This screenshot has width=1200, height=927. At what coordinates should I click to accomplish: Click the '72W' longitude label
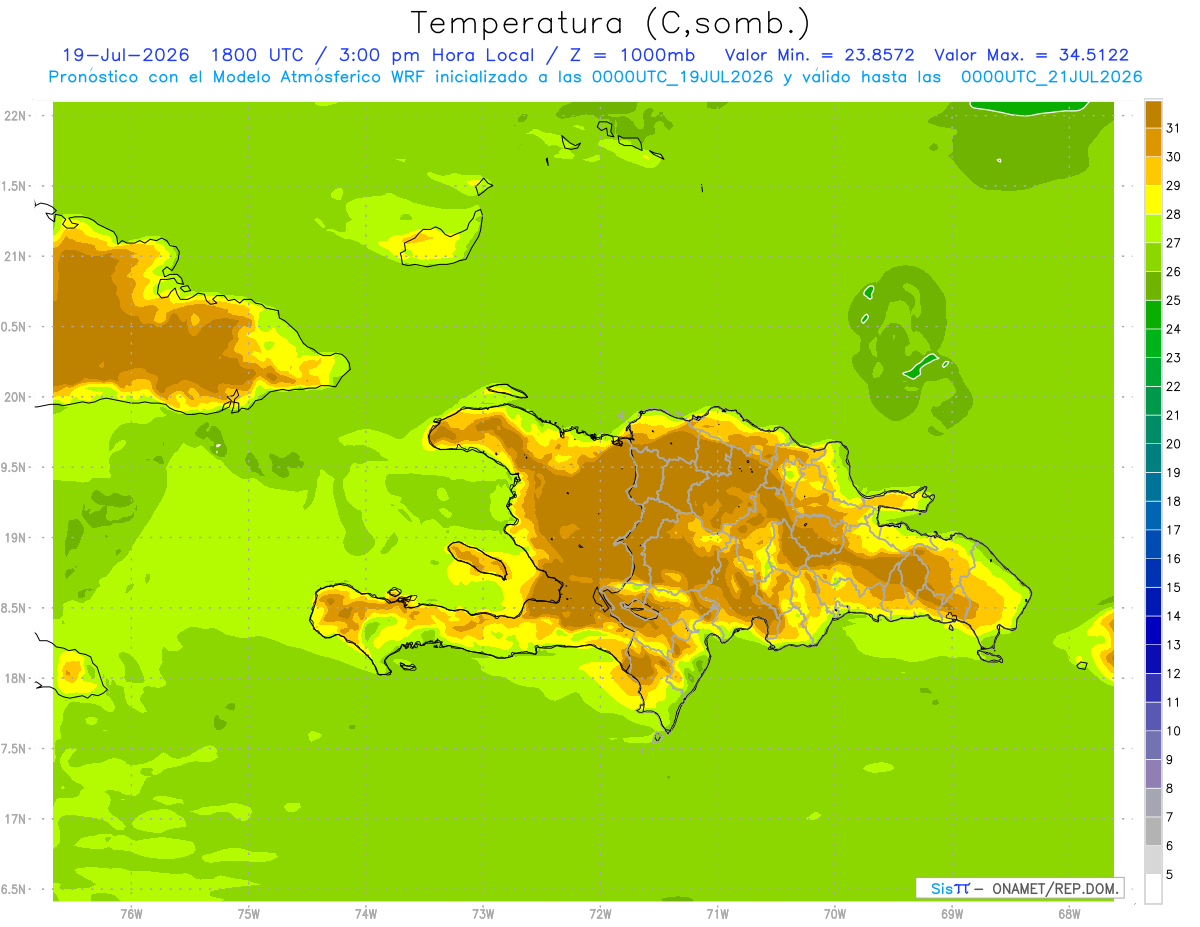[600, 914]
